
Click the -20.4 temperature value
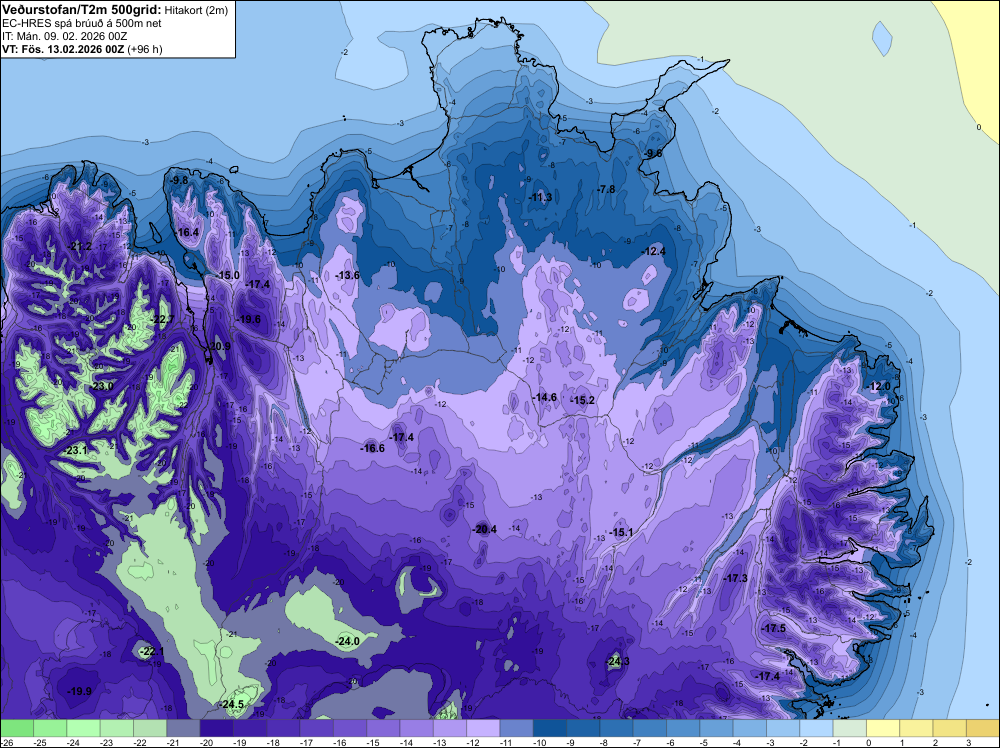coord(485,529)
